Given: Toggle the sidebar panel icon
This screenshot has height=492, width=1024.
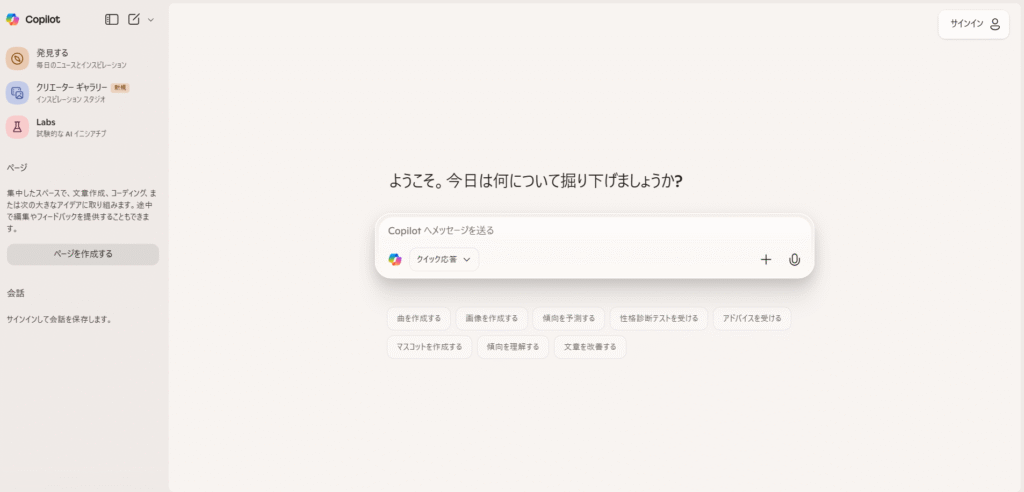Looking at the screenshot, I should coord(112,19).
